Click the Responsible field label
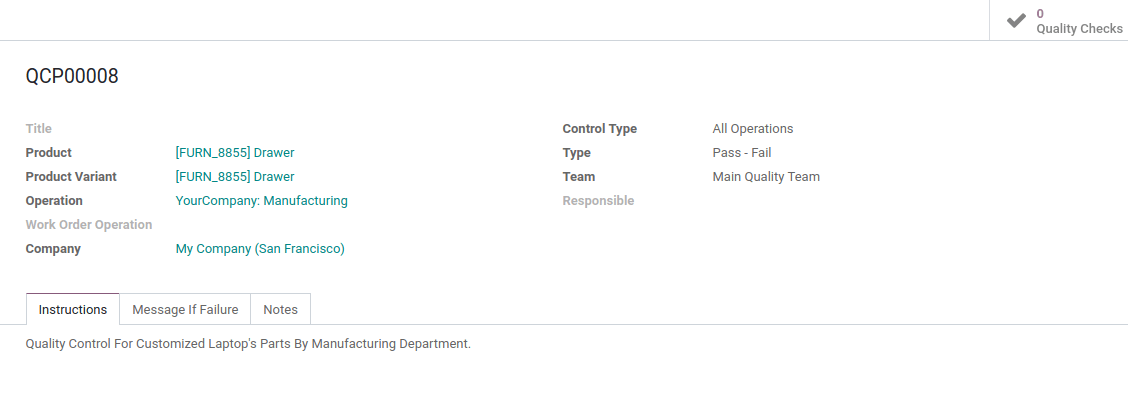 (599, 201)
